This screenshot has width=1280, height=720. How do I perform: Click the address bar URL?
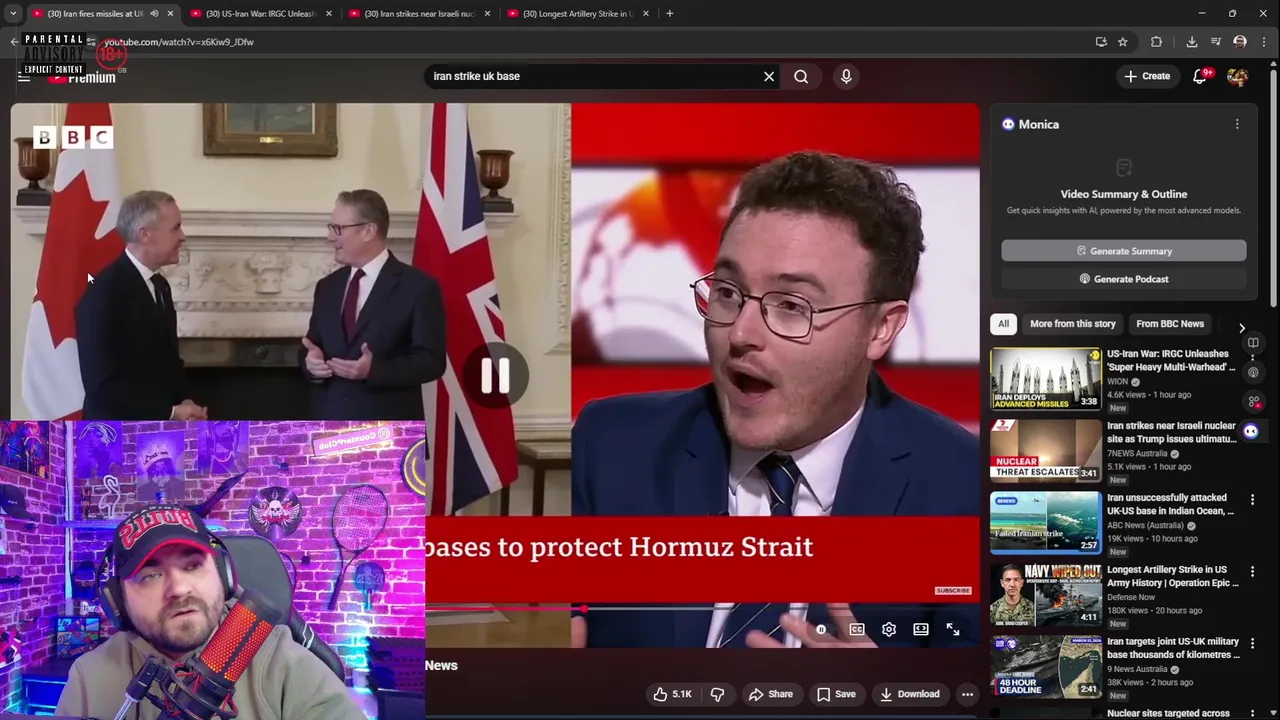pyautogui.click(x=180, y=42)
